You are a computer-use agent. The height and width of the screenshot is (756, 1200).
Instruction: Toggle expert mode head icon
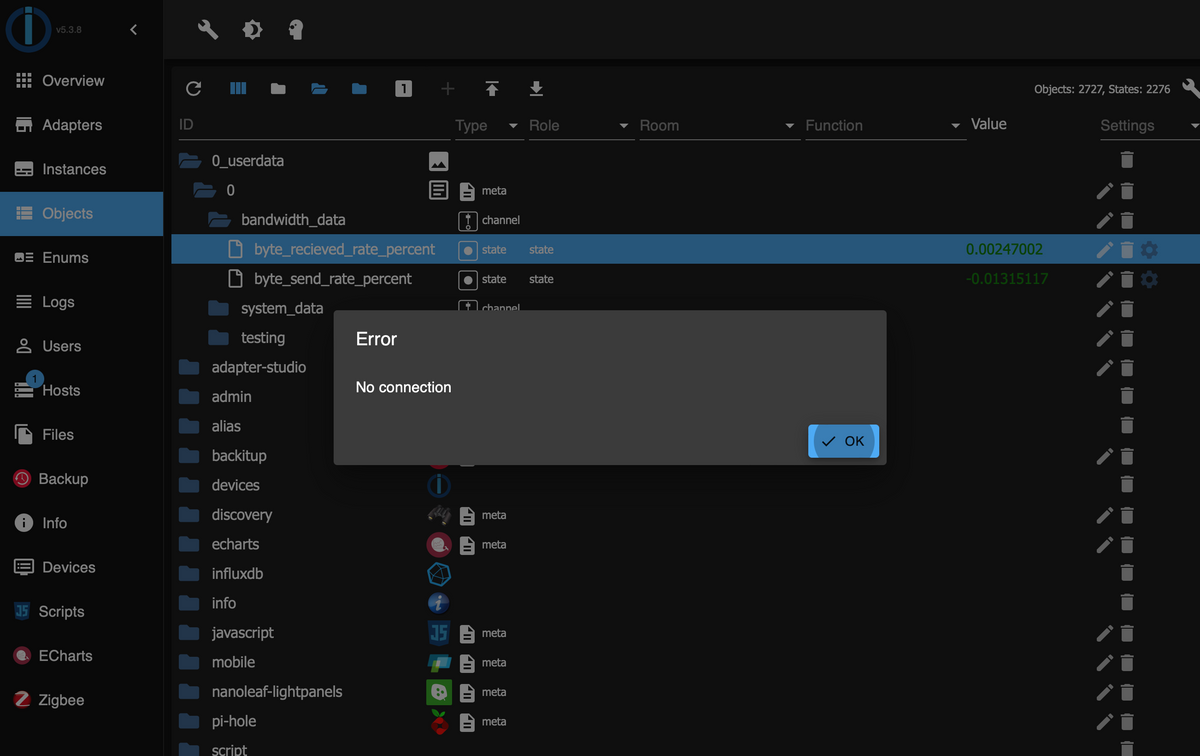[x=295, y=30]
